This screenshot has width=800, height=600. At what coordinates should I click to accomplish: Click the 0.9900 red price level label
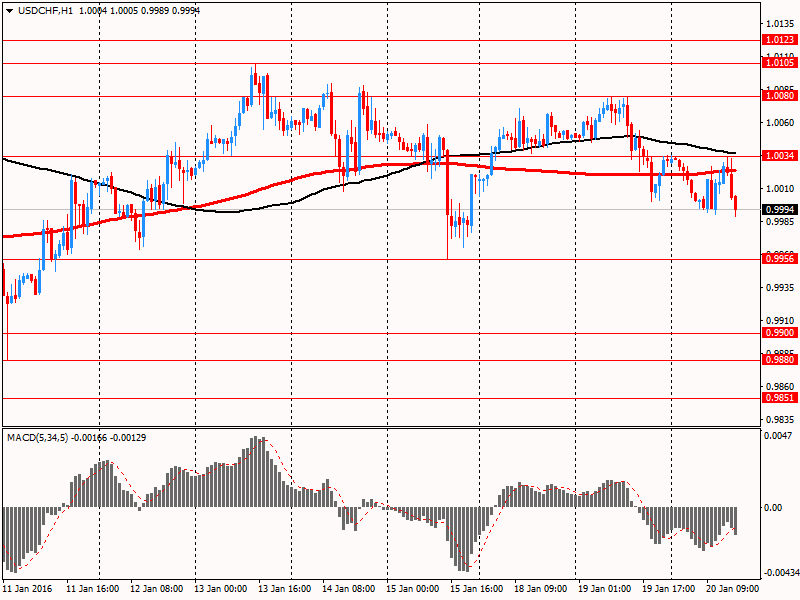(x=779, y=333)
